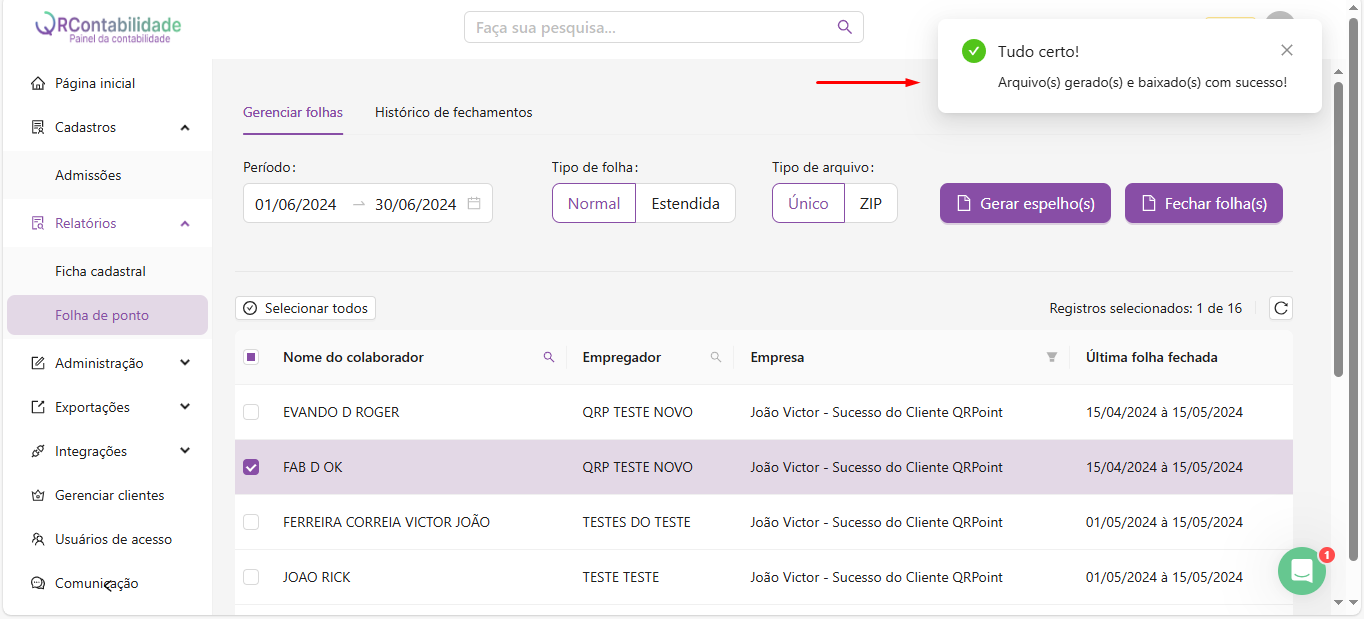
Task: Click the search icon in Empregador column
Action: 715,357
